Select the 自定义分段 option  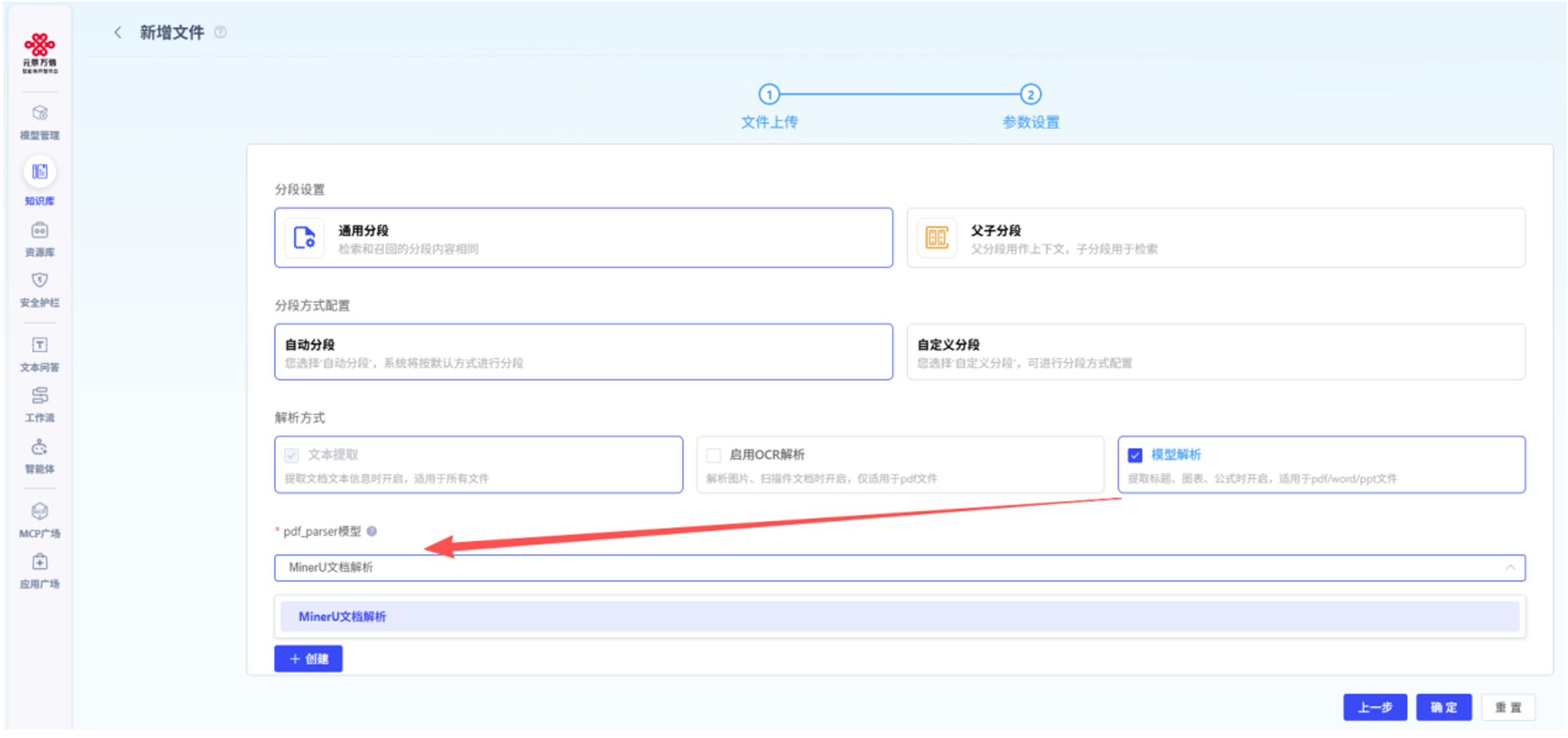click(x=1215, y=352)
